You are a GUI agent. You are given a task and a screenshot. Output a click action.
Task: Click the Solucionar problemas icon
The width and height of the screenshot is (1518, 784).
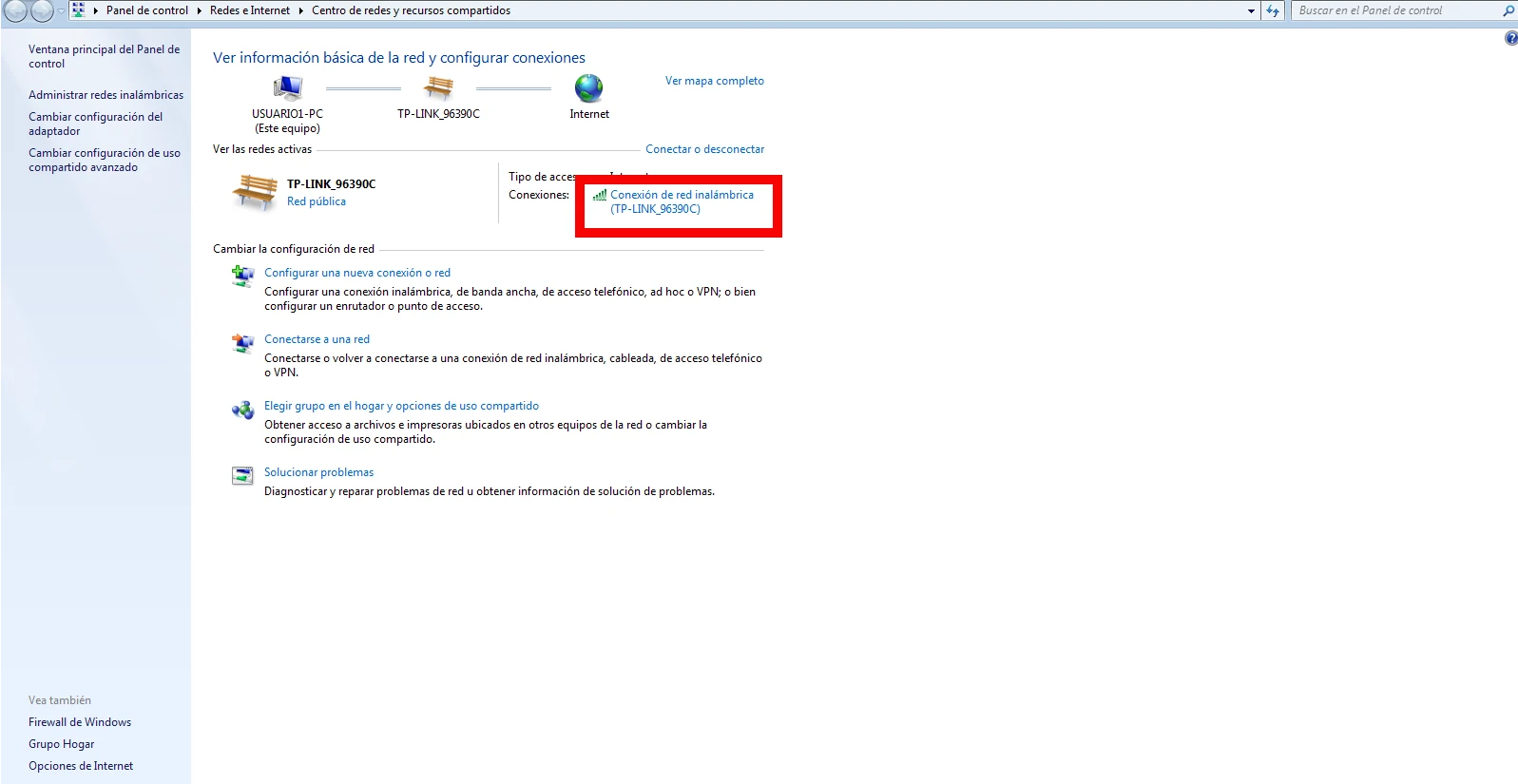pyautogui.click(x=242, y=475)
